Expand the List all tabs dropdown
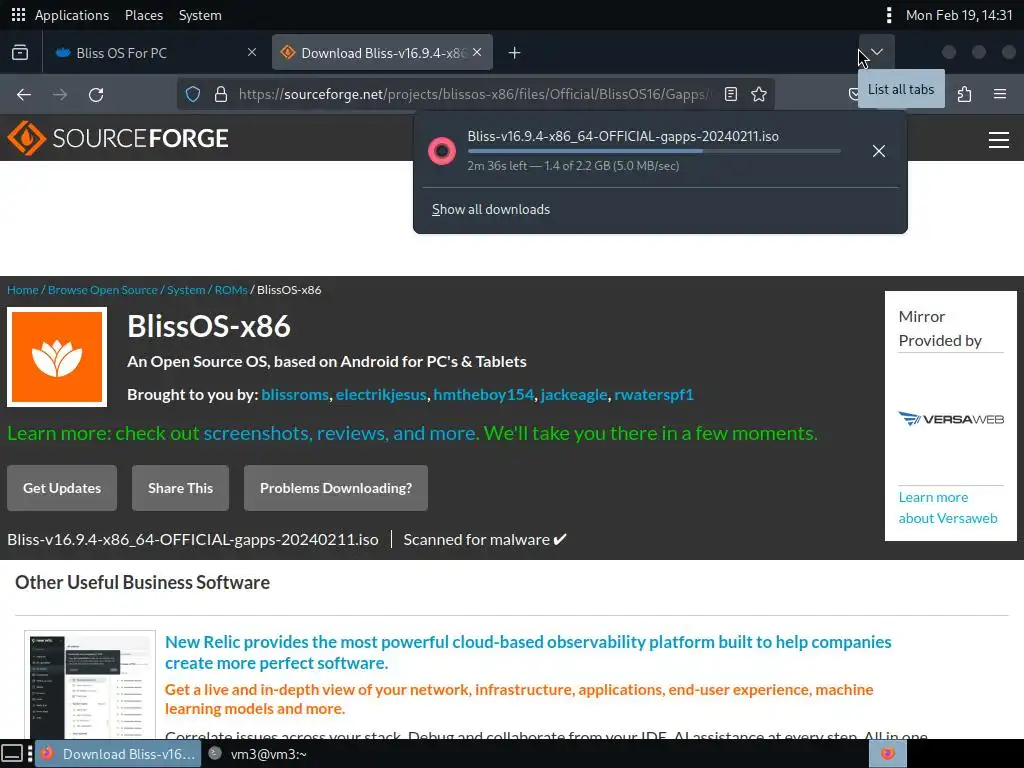This screenshot has height=768, width=1024. coord(877,52)
